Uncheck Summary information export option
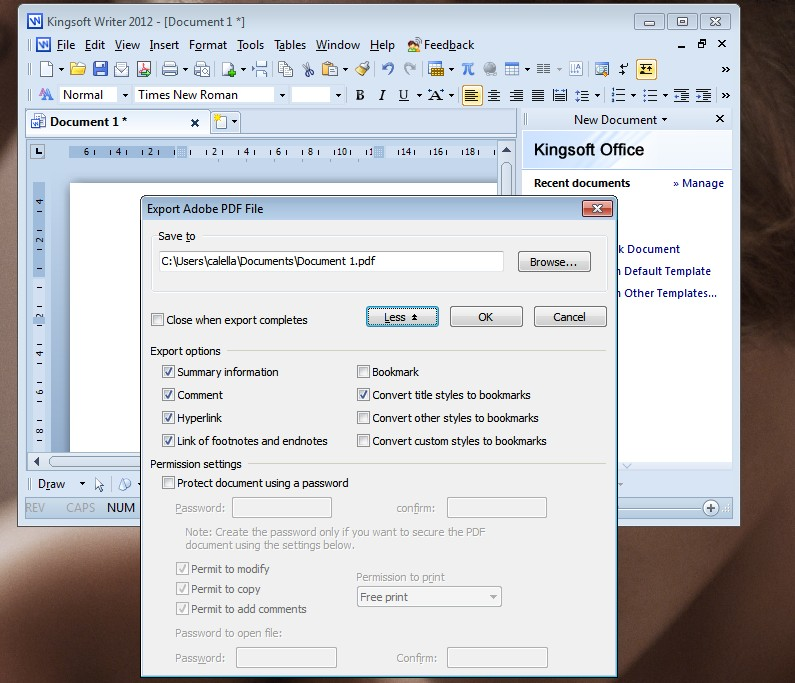795x683 pixels. (168, 372)
